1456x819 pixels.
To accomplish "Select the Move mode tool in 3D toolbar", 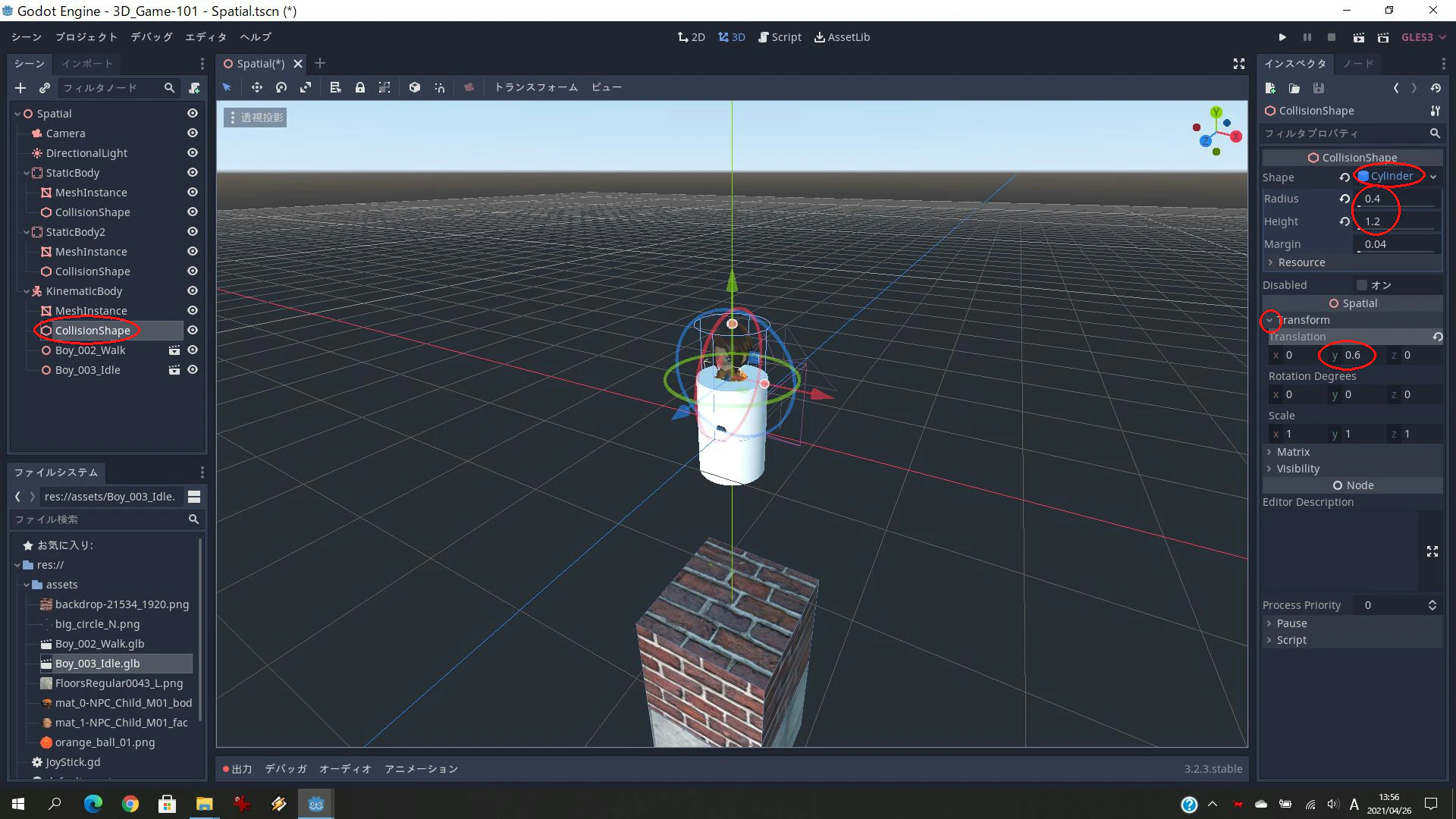I will pyautogui.click(x=257, y=87).
